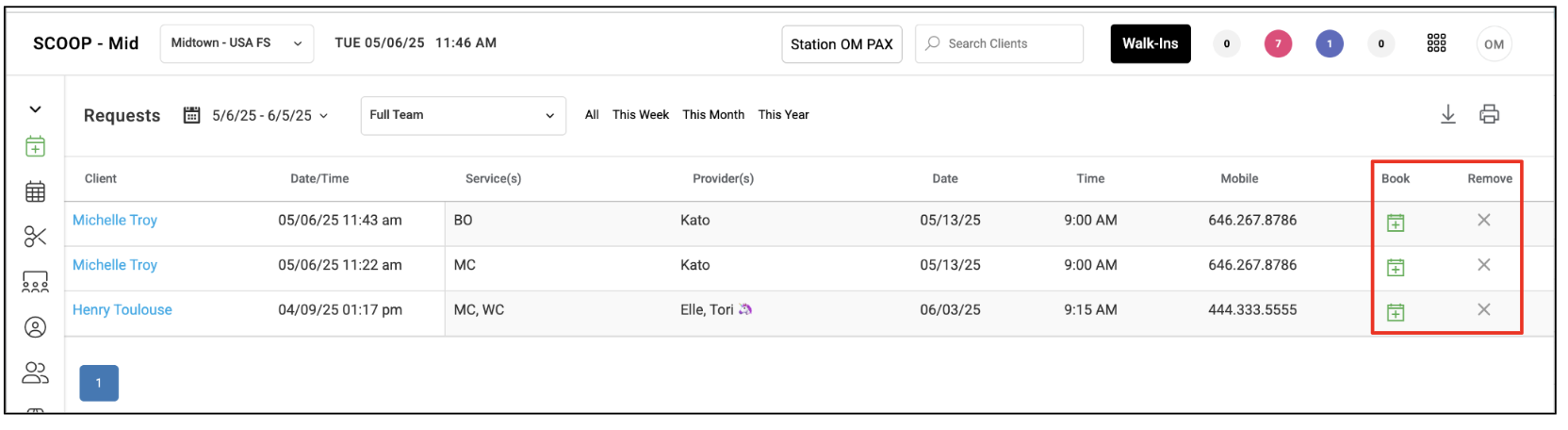
Task: Remove the Michelle Troy BO request
Action: 1484,220
